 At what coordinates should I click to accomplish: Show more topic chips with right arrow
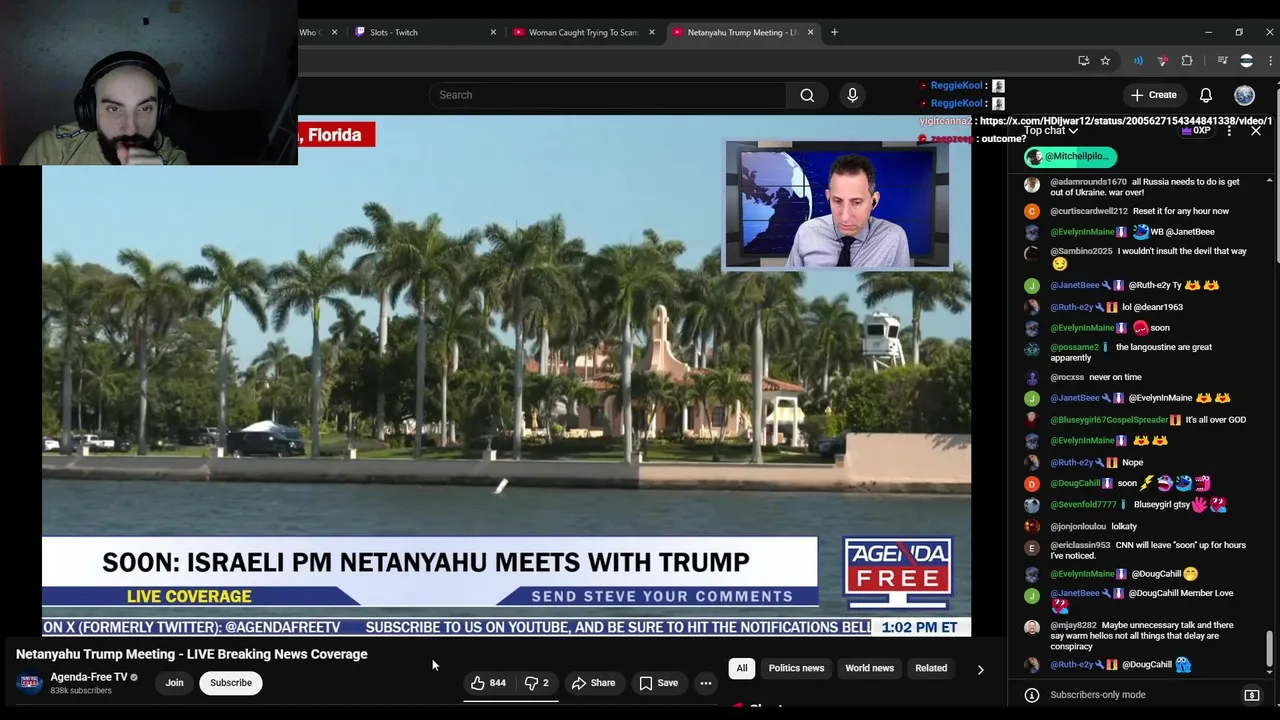(x=980, y=669)
